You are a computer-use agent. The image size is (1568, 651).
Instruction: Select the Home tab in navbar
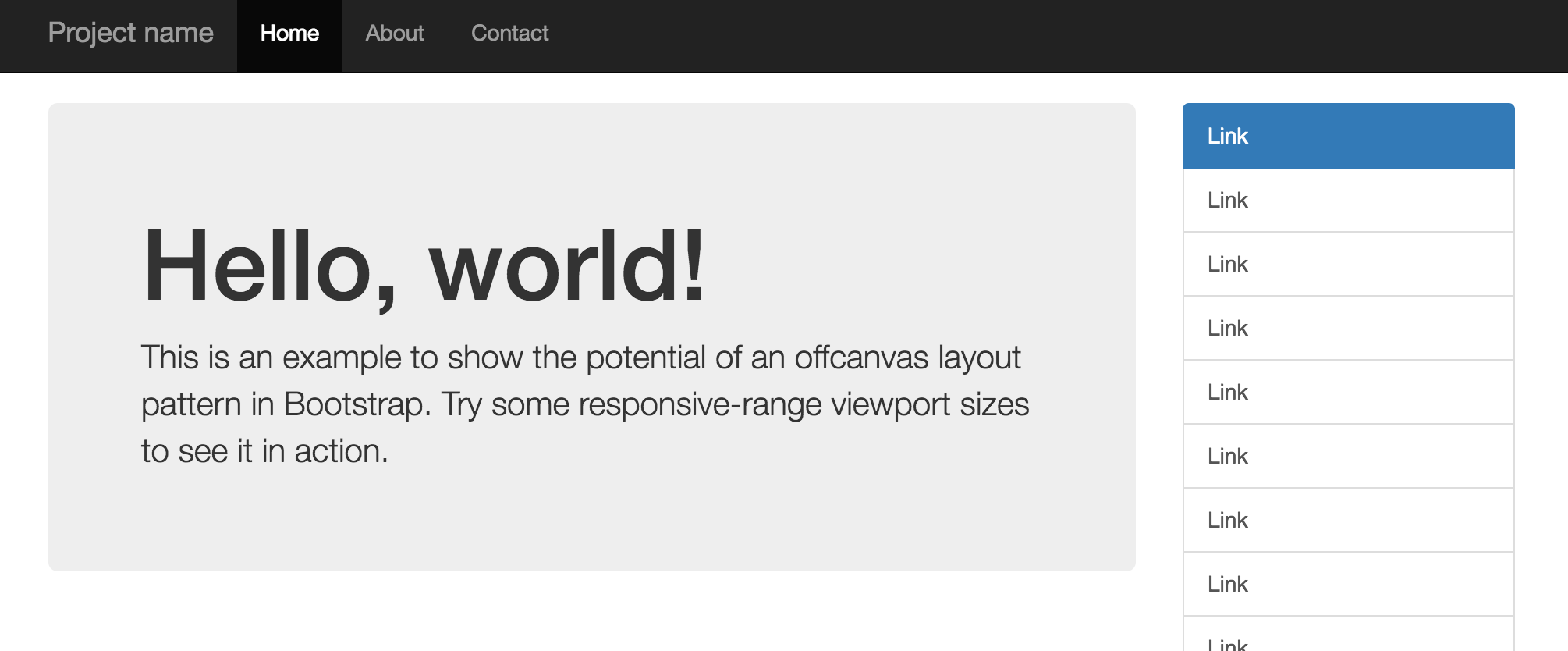pyautogui.click(x=289, y=36)
